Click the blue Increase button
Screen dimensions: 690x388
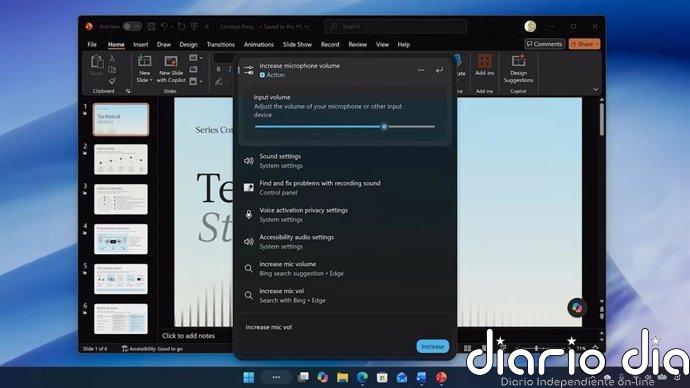click(x=433, y=347)
